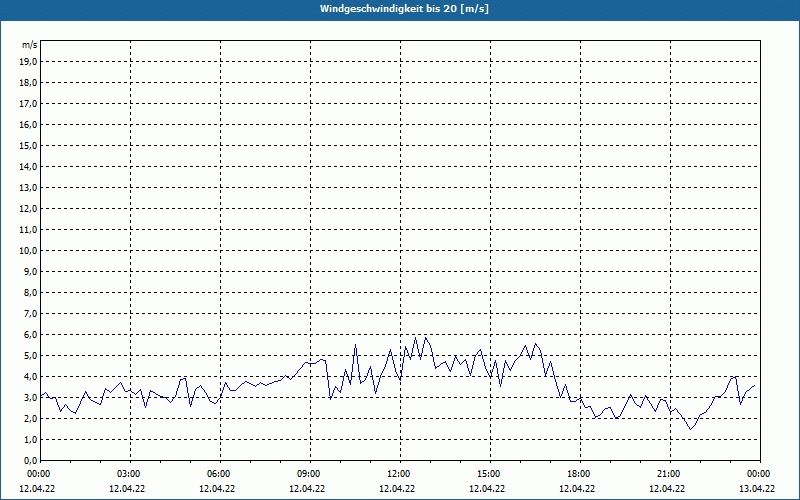Viewport: 800px width, 500px height.
Task: Click the 19,0 y-axis value
Action: 28,62
